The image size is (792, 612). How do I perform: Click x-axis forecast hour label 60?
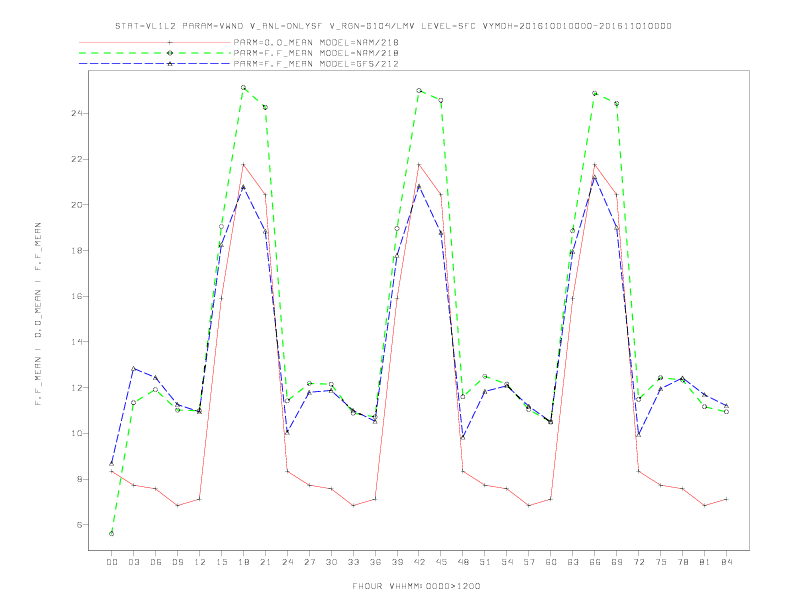551,562
